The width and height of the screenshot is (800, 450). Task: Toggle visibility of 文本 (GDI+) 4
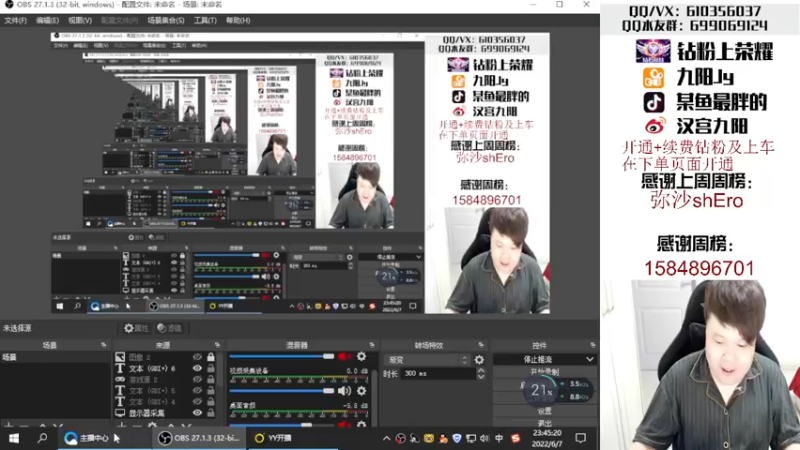(x=197, y=402)
